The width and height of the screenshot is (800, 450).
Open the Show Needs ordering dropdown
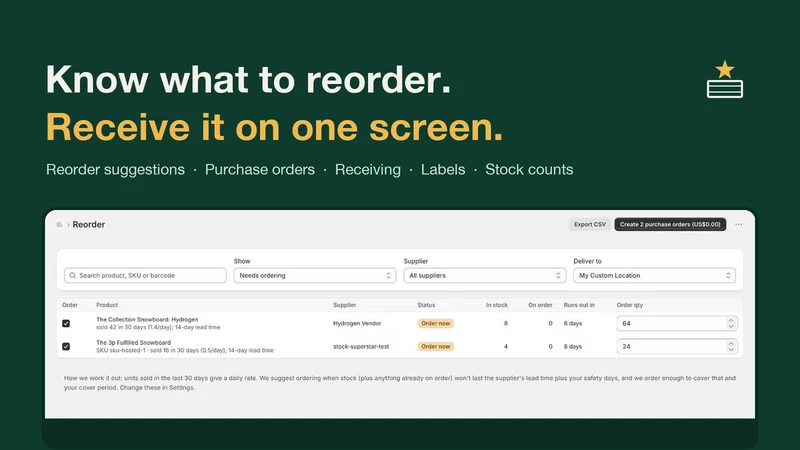(x=315, y=276)
